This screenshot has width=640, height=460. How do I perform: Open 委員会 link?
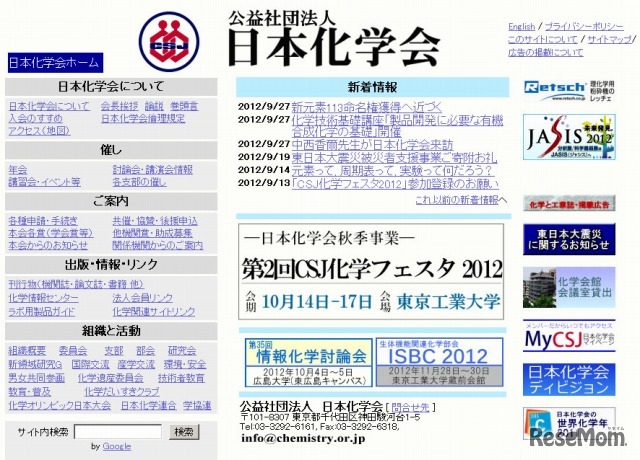coord(73,351)
